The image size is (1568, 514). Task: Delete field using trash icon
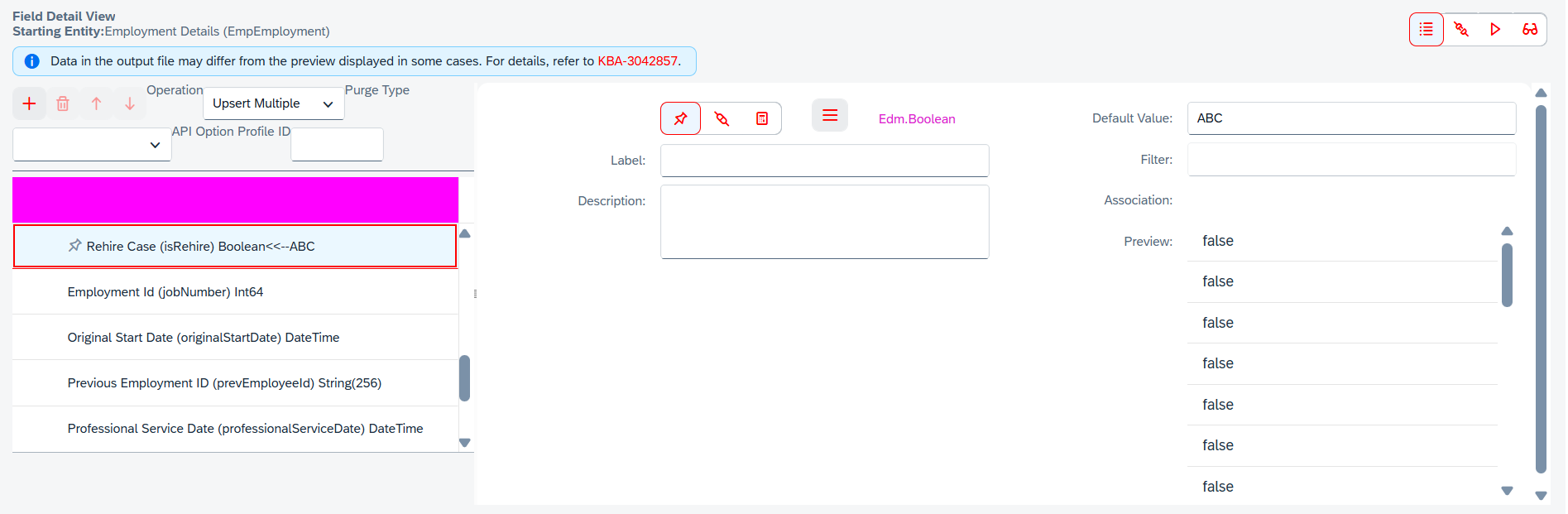63,103
